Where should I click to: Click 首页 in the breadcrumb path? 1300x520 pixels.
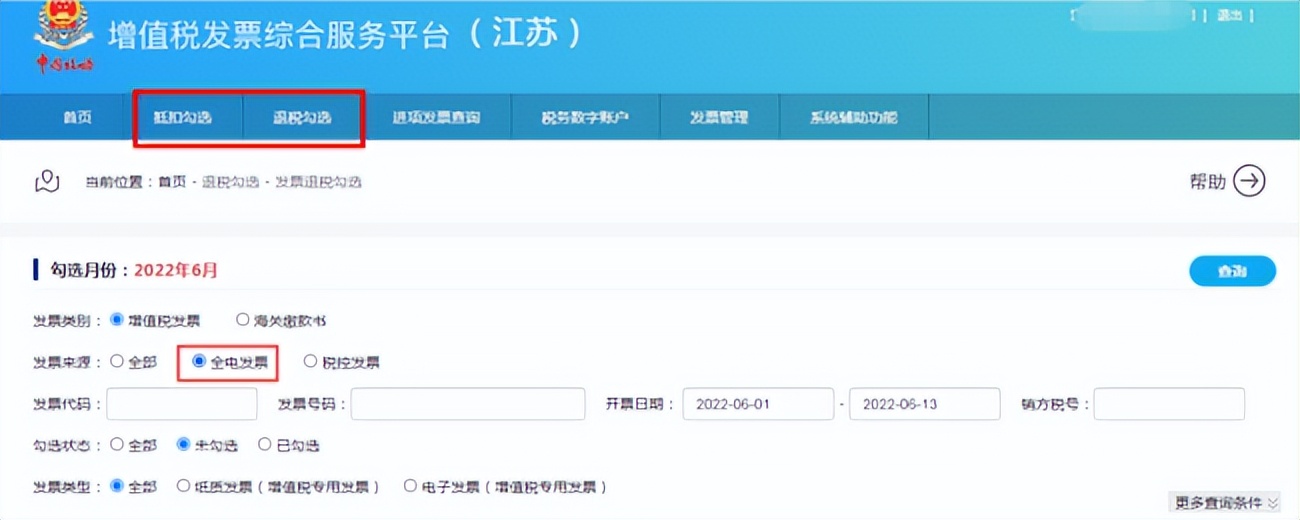172,182
